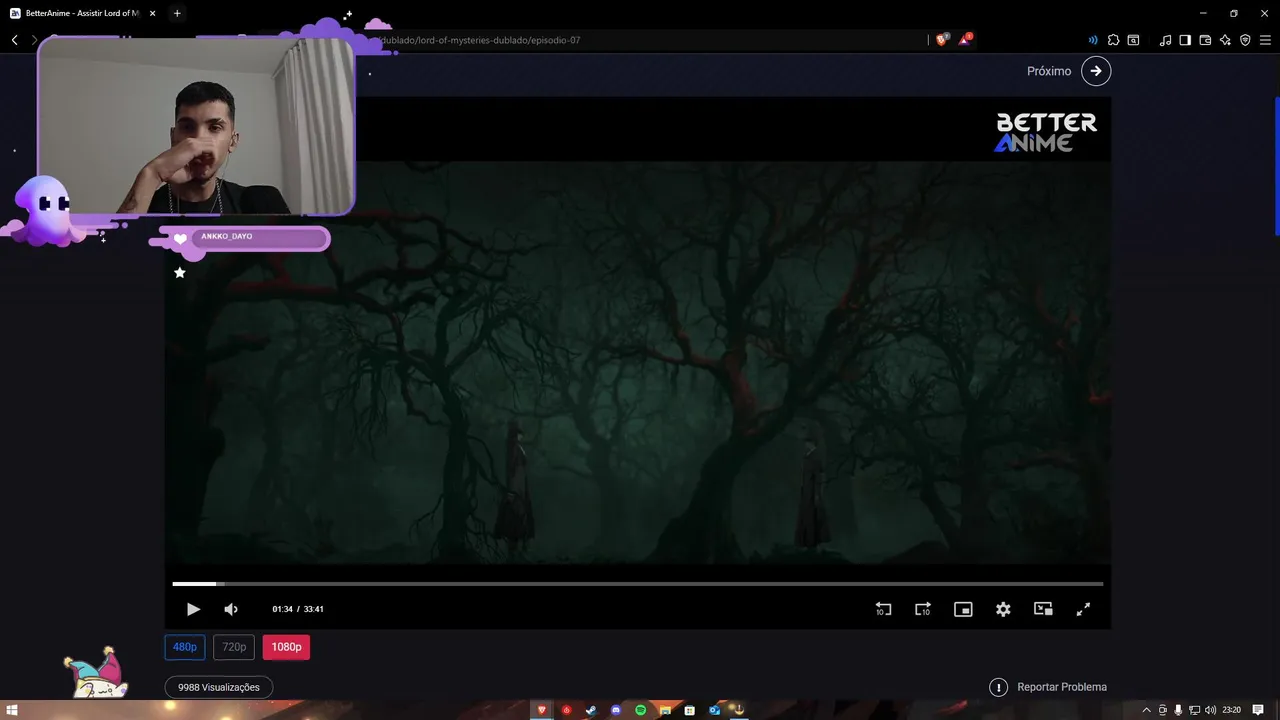Open the system clock 23:20
Screen dimensions: 1280x720
(x=1231, y=710)
